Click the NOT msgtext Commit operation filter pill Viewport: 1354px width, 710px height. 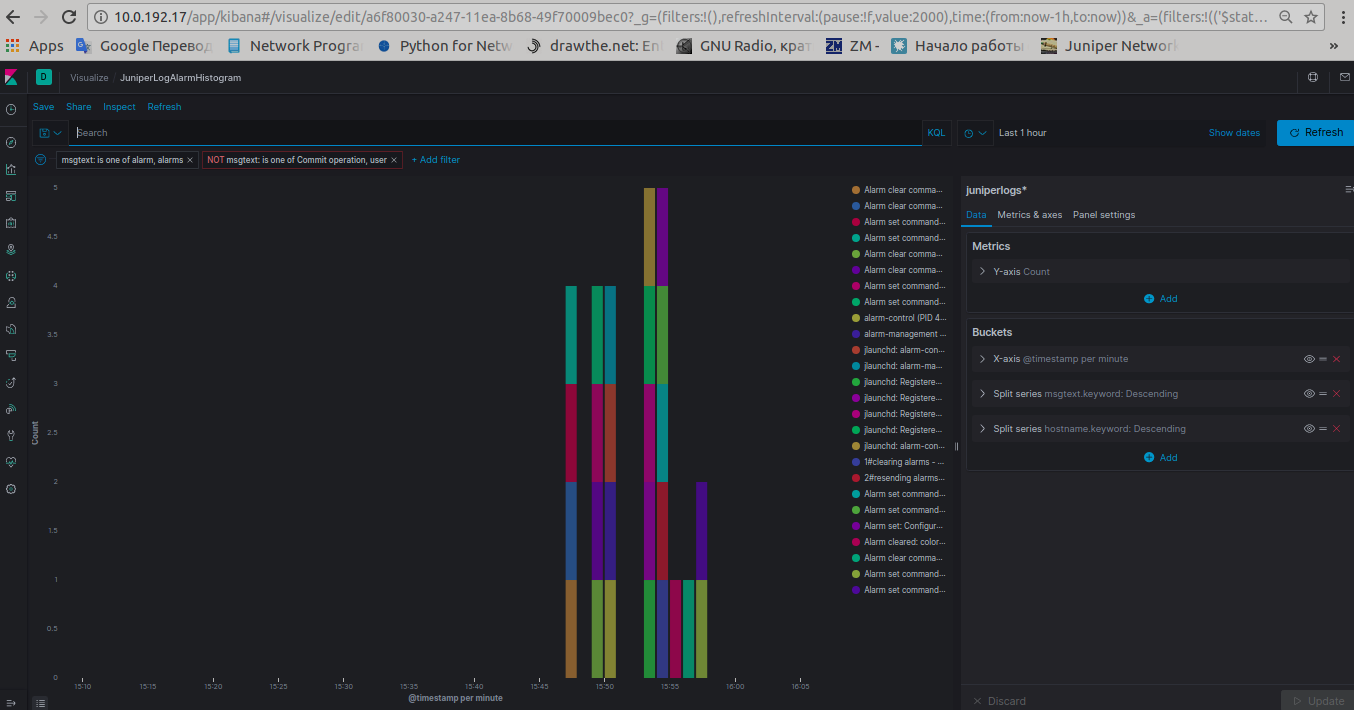tap(297, 160)
